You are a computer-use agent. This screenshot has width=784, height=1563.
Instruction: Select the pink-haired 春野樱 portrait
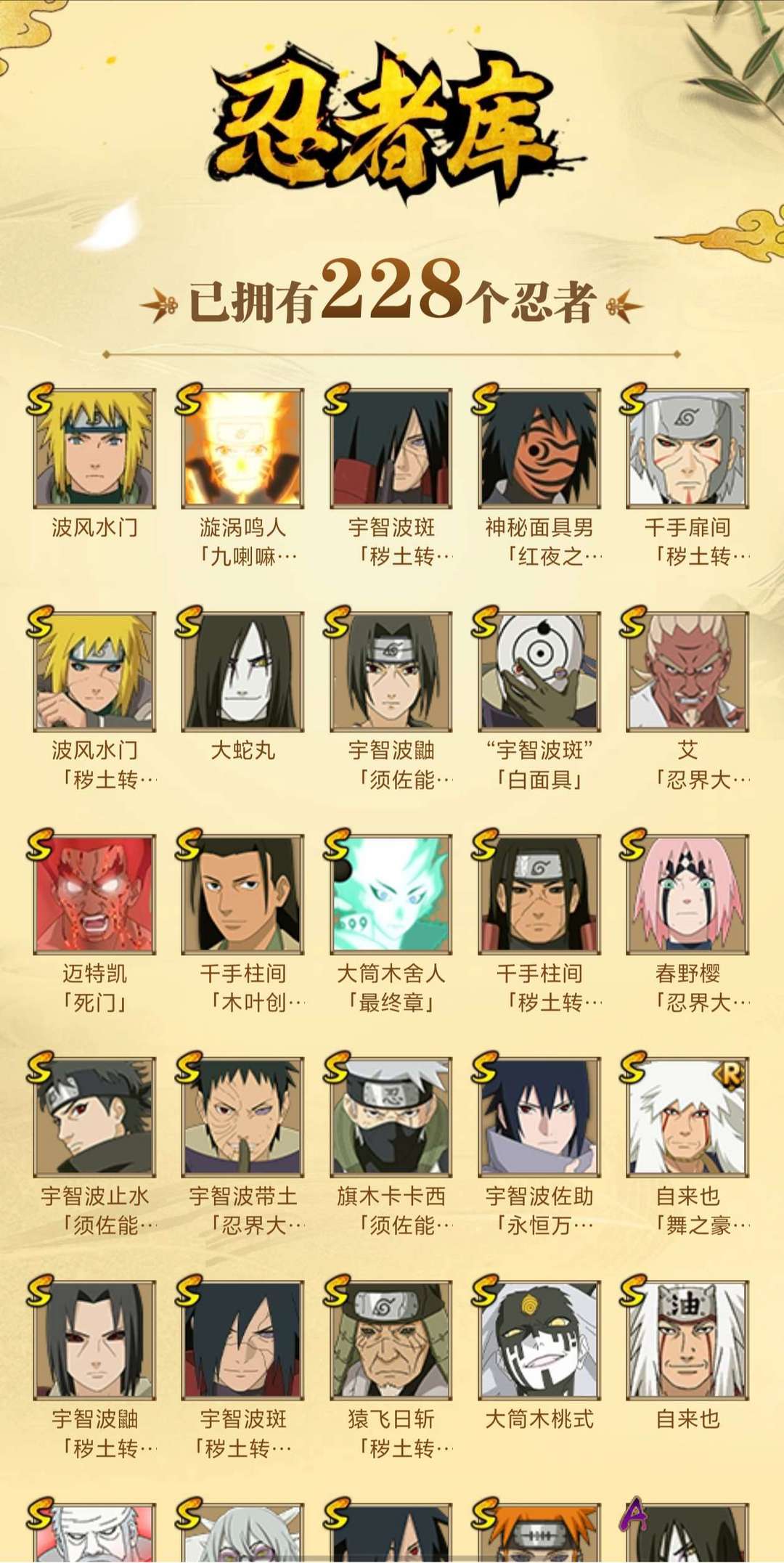click(x=687, y=894)
